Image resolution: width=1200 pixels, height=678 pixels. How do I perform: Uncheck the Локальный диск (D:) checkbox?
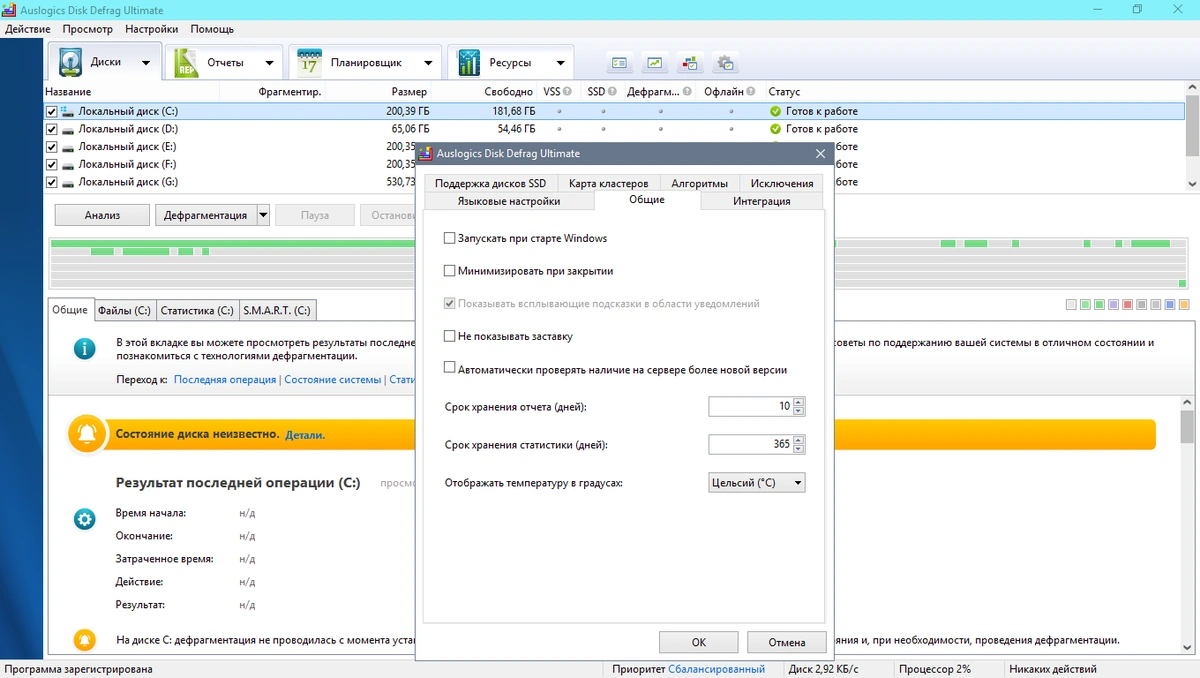point(52,129)
